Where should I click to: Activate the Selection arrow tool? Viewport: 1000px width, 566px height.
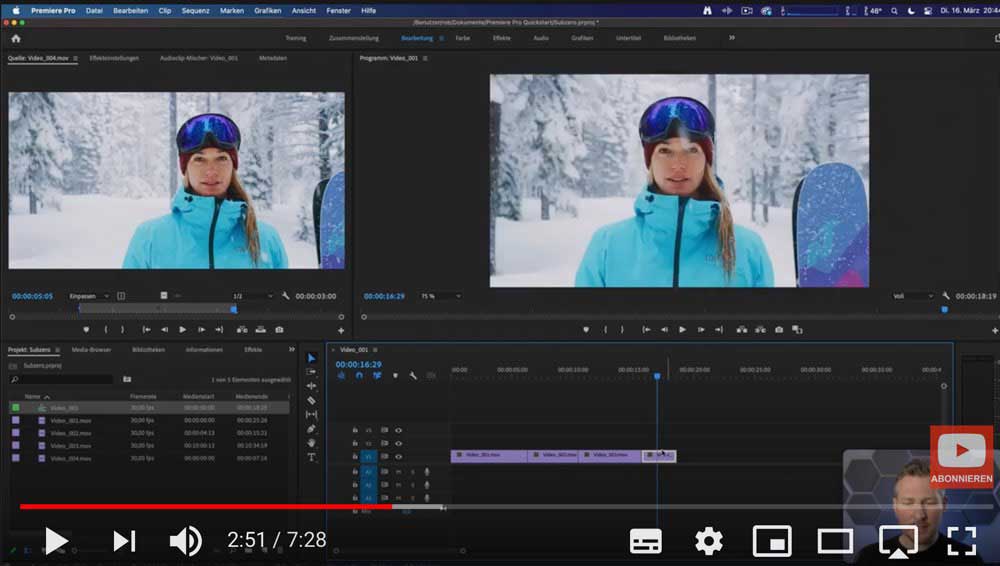311,358
